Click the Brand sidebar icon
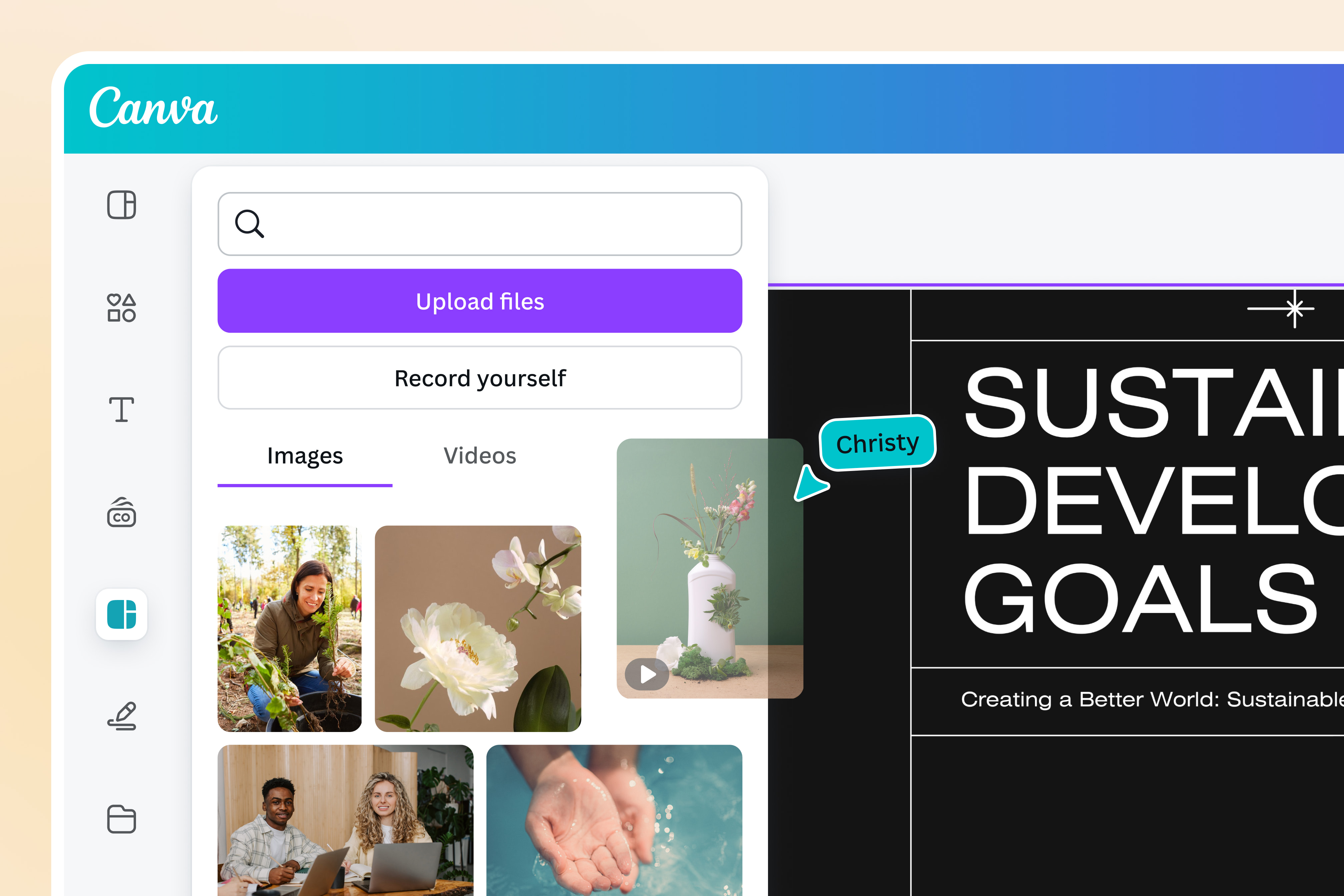This screenshot has width=1344, height=896. point(122,513)
